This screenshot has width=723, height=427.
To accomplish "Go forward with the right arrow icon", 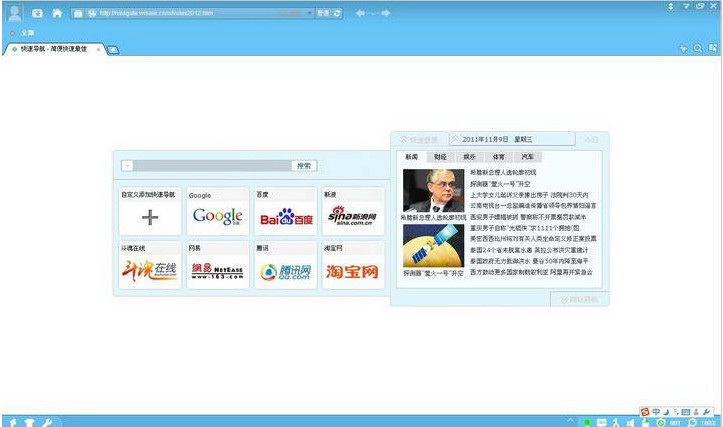I will pyautogui.click(x=386, y=13).
